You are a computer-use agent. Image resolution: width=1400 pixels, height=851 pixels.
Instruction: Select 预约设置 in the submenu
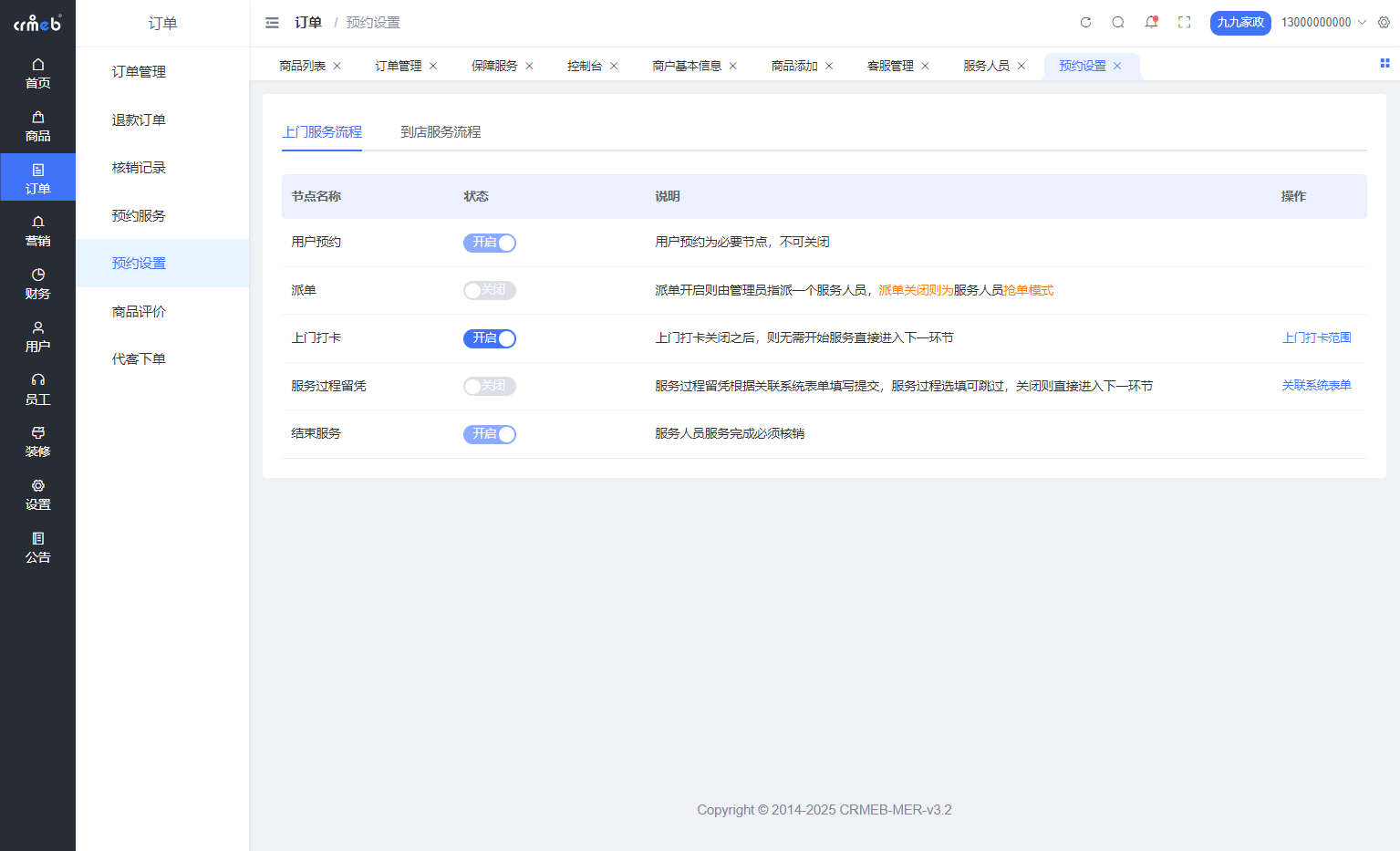[162, 263]
